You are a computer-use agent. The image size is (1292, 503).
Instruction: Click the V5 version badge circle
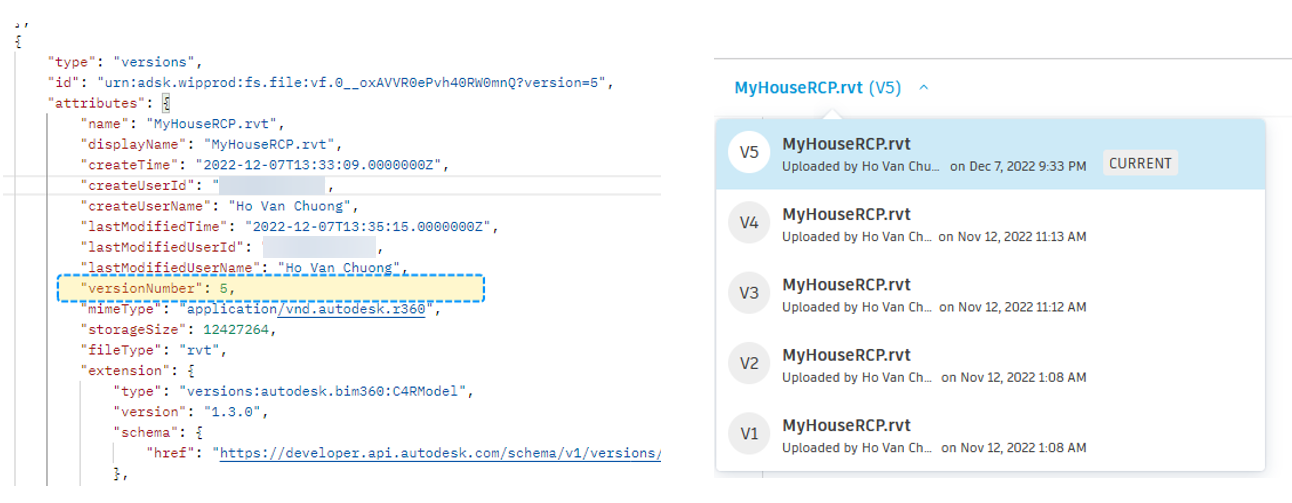[749, 154]
